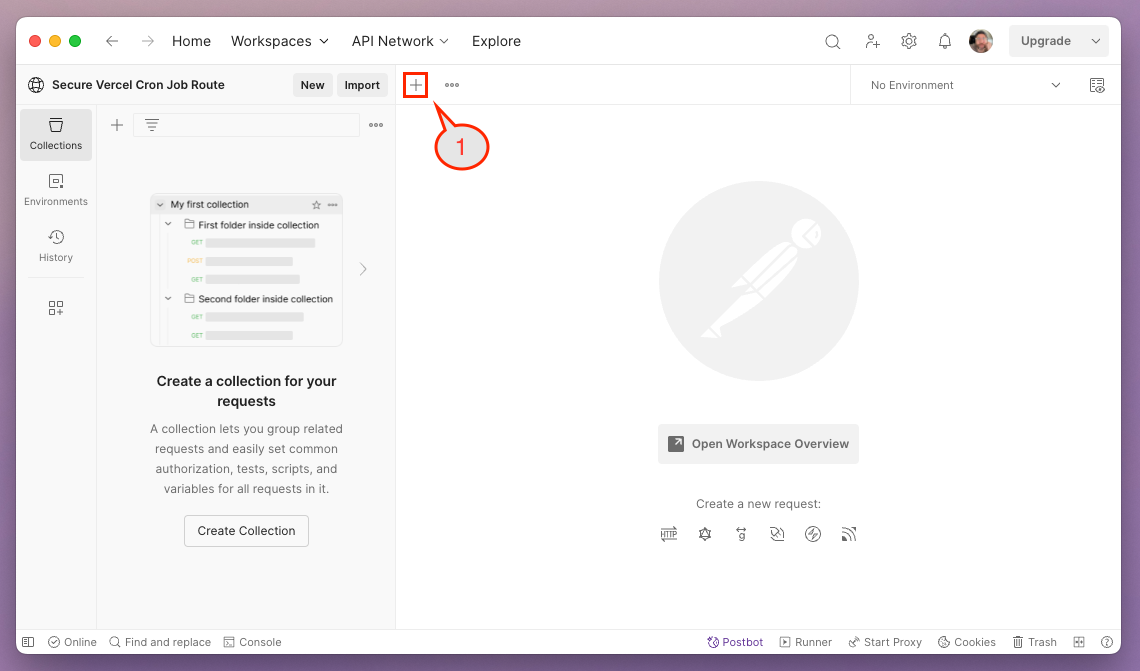
Task: Switch to the Environments sidebar tab
Action: (x=56, y=189)
